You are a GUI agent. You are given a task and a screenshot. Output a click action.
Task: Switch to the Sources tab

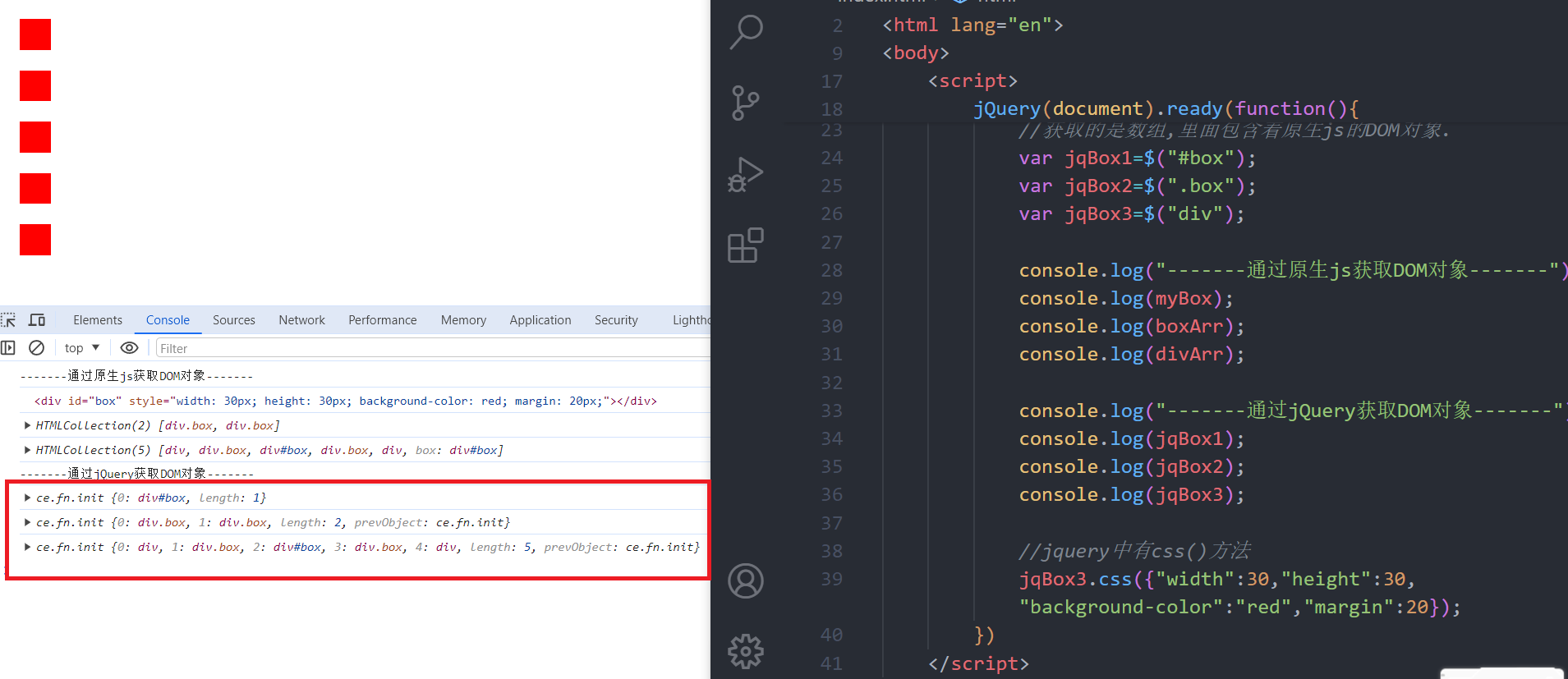tap(234, 320)
